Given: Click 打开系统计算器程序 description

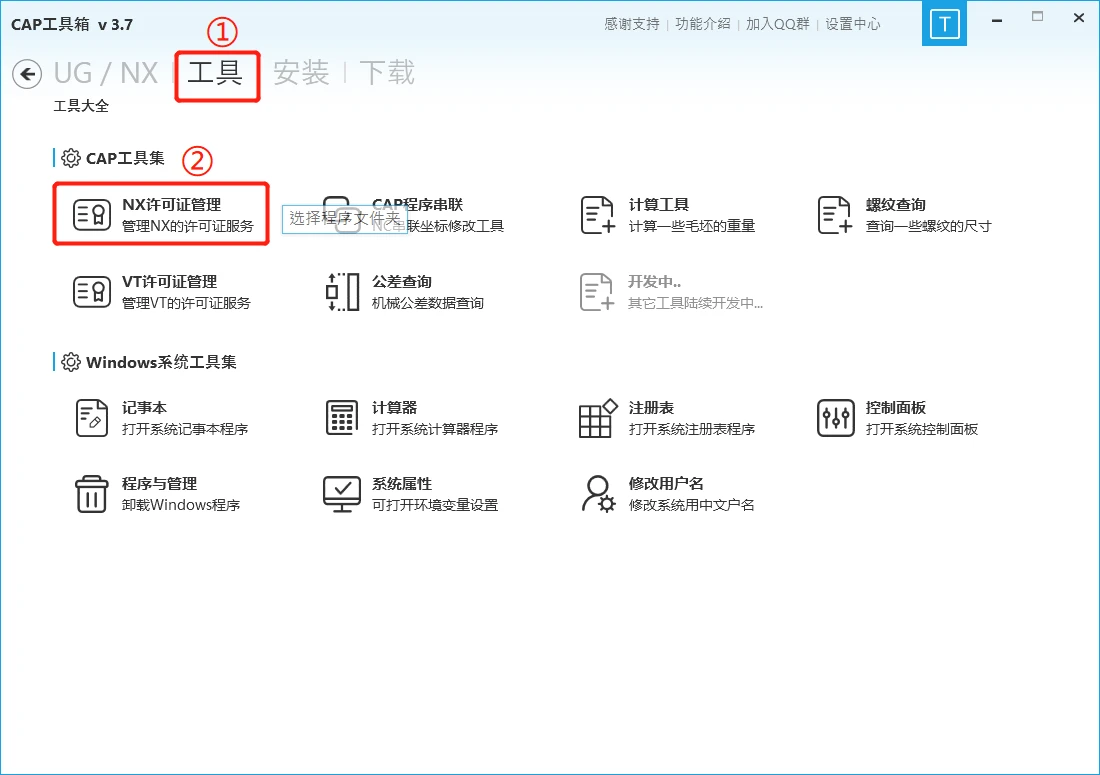Looking at the screenshot, I should 435,429.
